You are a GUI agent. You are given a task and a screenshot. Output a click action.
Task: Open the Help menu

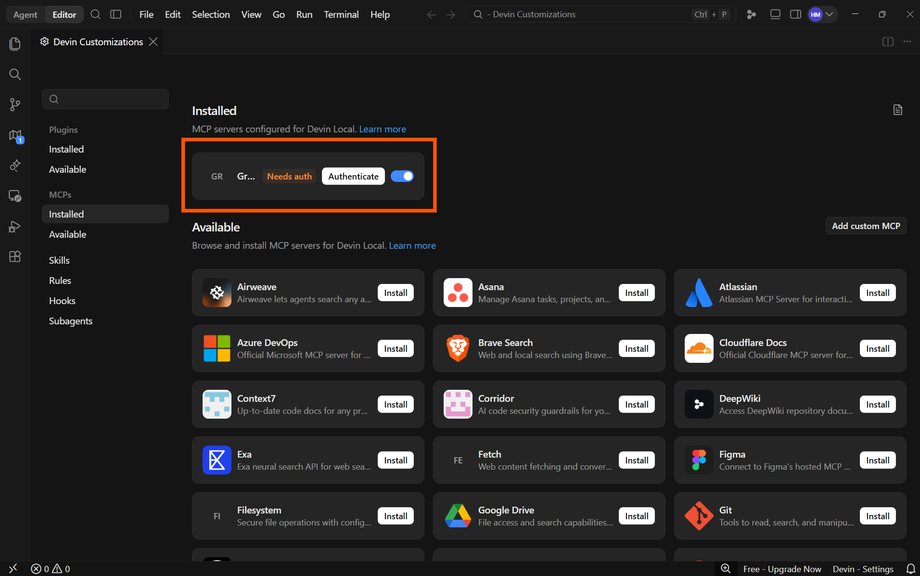(380, 15)
